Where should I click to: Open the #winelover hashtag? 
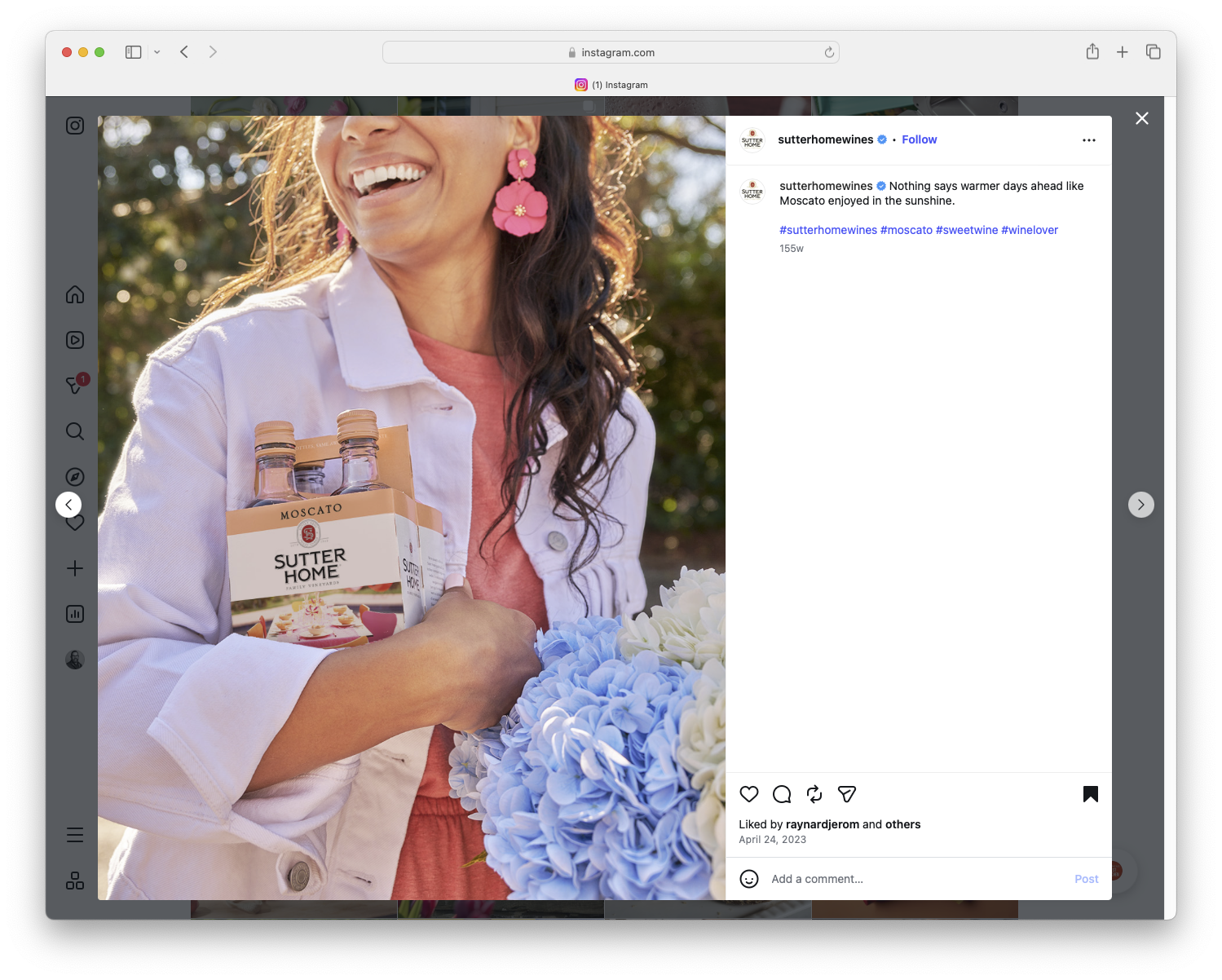pos(1030,230)
